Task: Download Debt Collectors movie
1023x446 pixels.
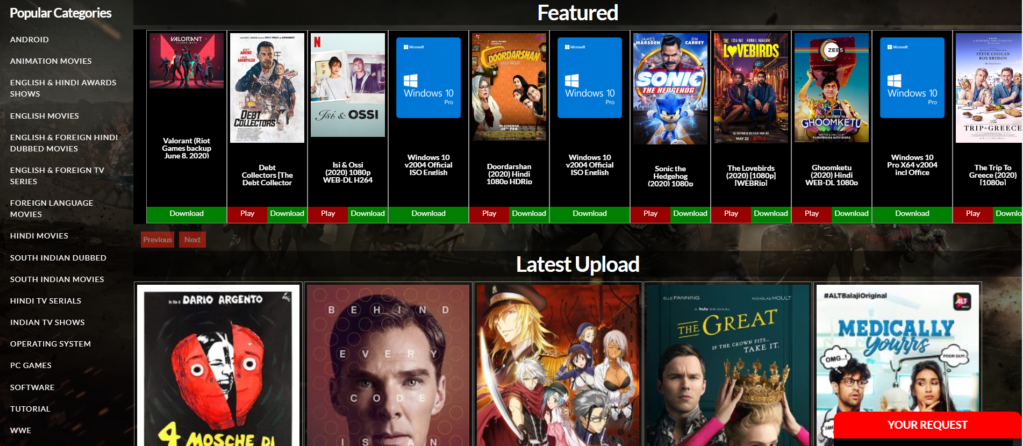Action: click(287, 214)
